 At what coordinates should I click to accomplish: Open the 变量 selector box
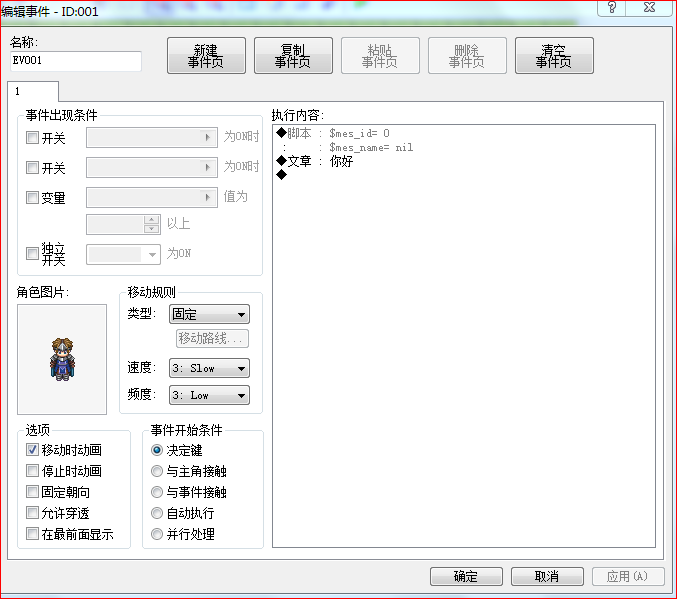pyautogui.click(x=152, y=197)
